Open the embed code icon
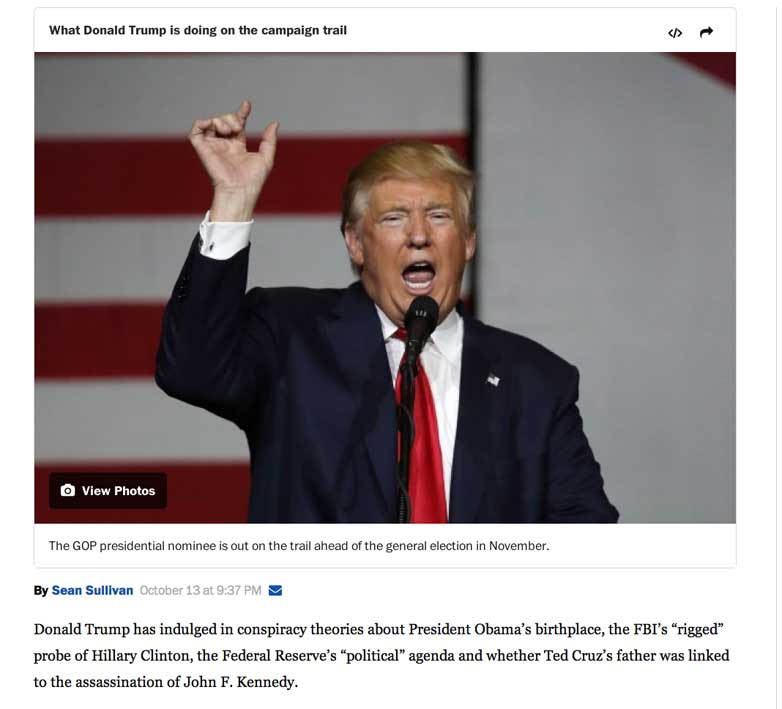The width and height of the screenshot is (782, 709). (675, 33)
